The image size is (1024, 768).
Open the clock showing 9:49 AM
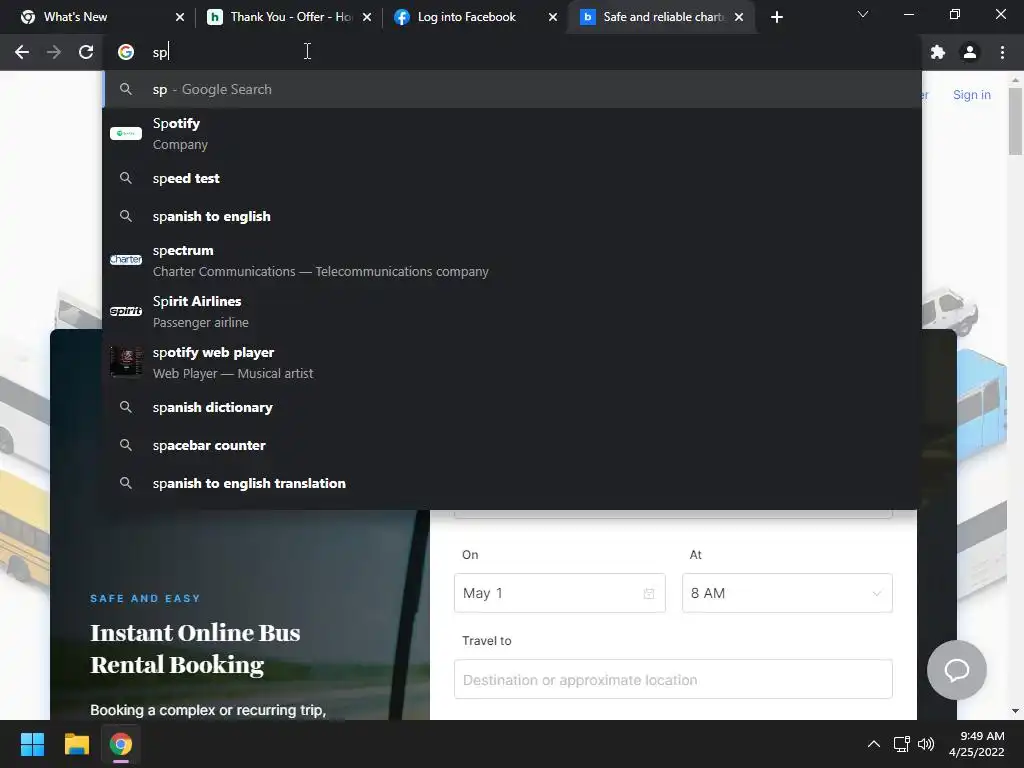coord(976,744)
